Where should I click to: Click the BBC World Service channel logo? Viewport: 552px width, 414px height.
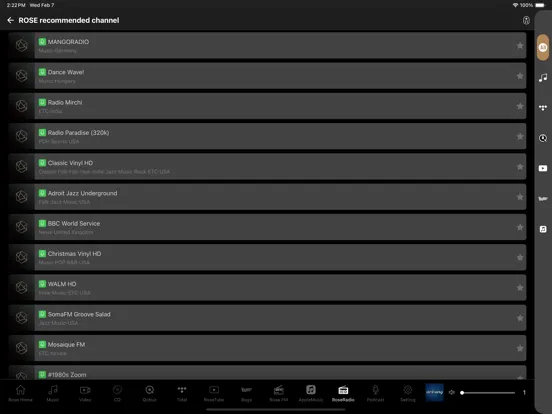coord(21,227)
